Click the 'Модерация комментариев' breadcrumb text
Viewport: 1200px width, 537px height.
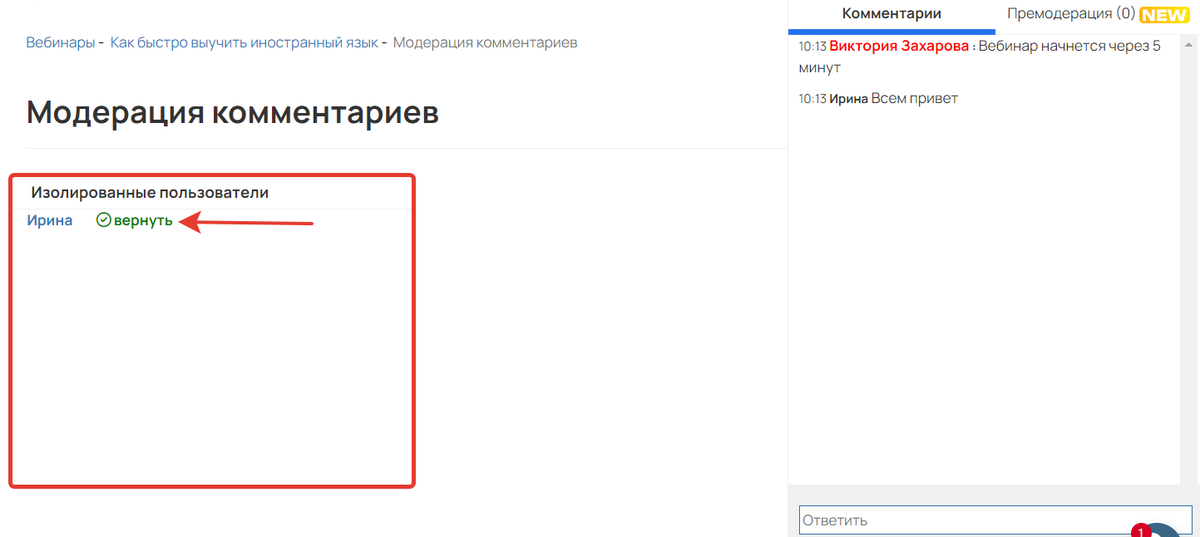485,43
